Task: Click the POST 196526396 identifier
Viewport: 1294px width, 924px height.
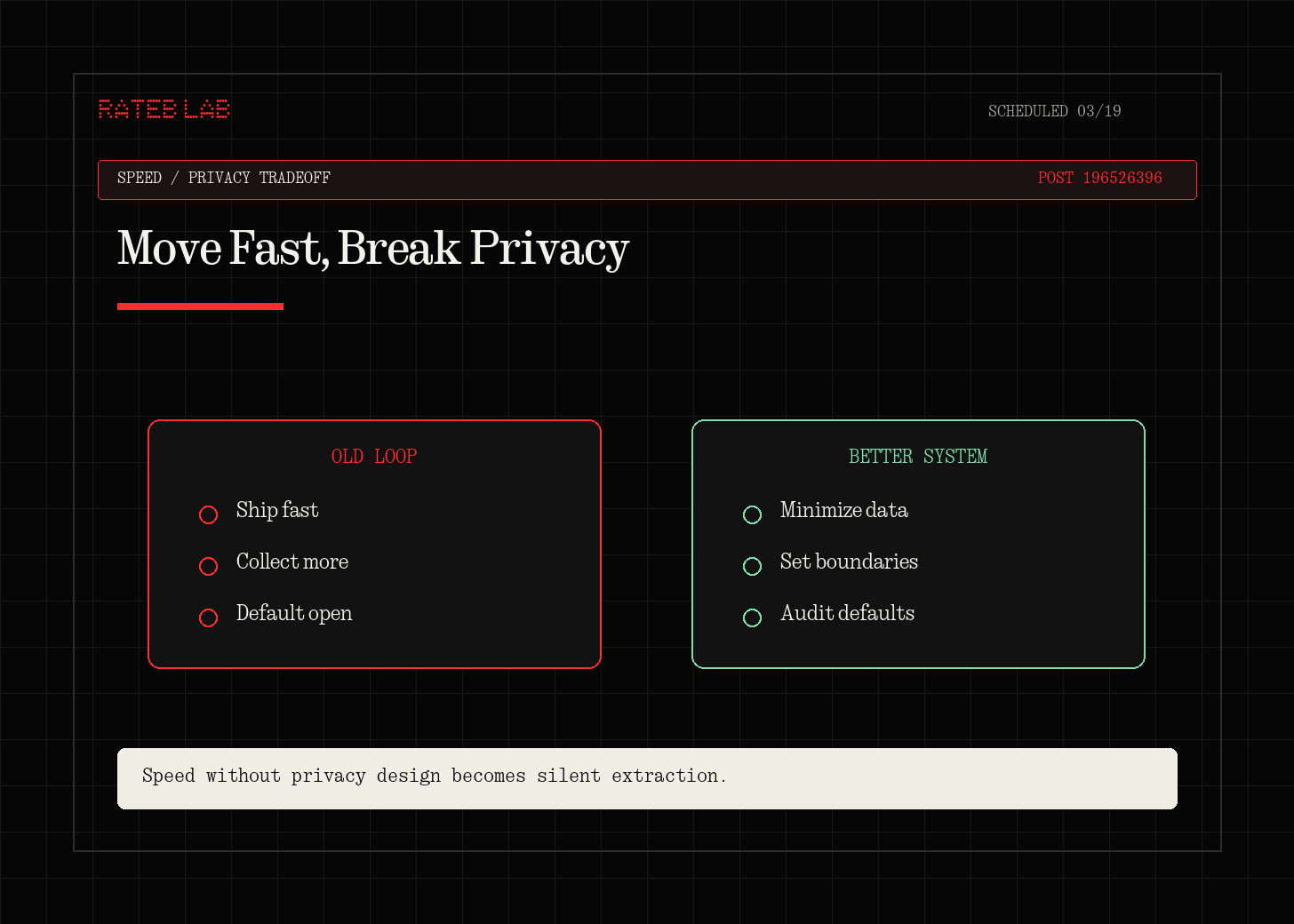Action: (x=1099, y=178)
